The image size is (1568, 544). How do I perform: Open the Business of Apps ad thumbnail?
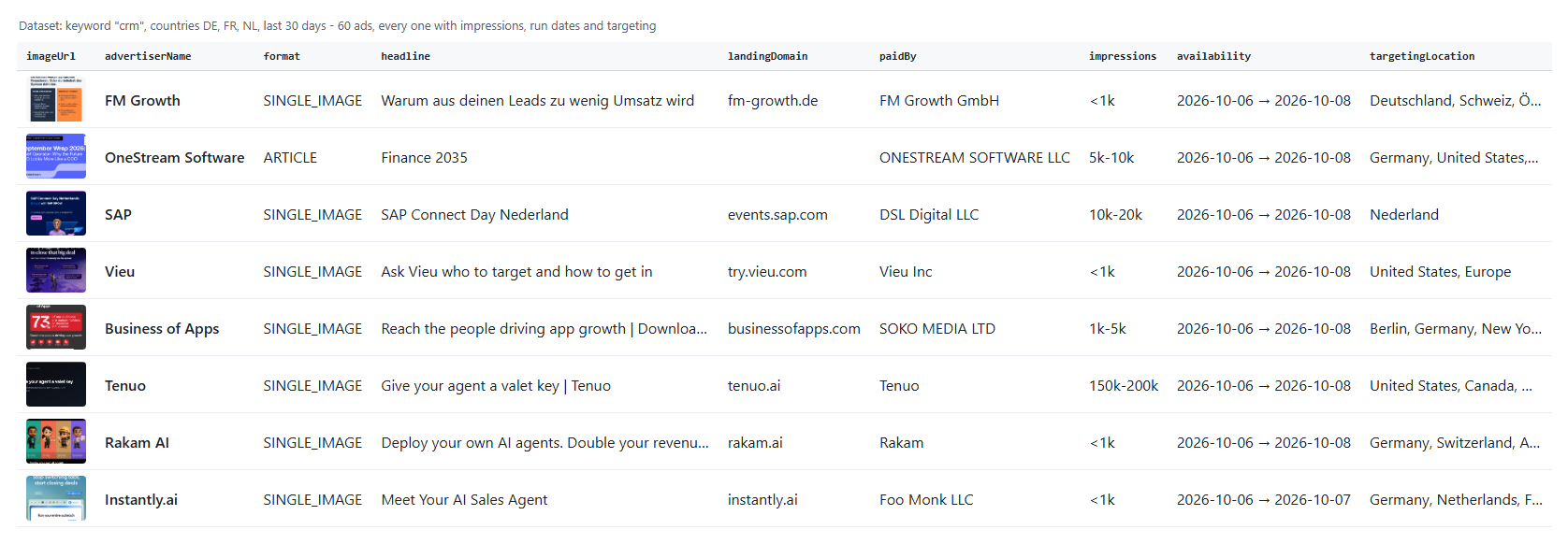tap(56, 327)
